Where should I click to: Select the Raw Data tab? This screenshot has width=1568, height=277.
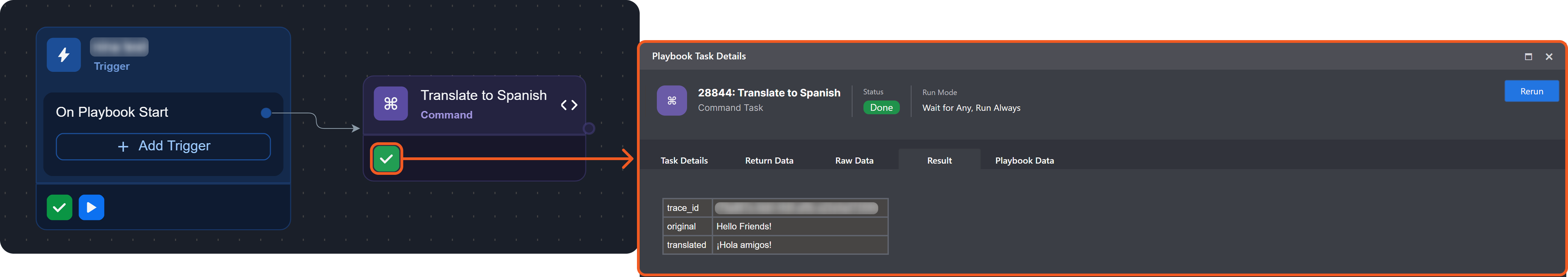pyautogui.click(x=854, y=160)
